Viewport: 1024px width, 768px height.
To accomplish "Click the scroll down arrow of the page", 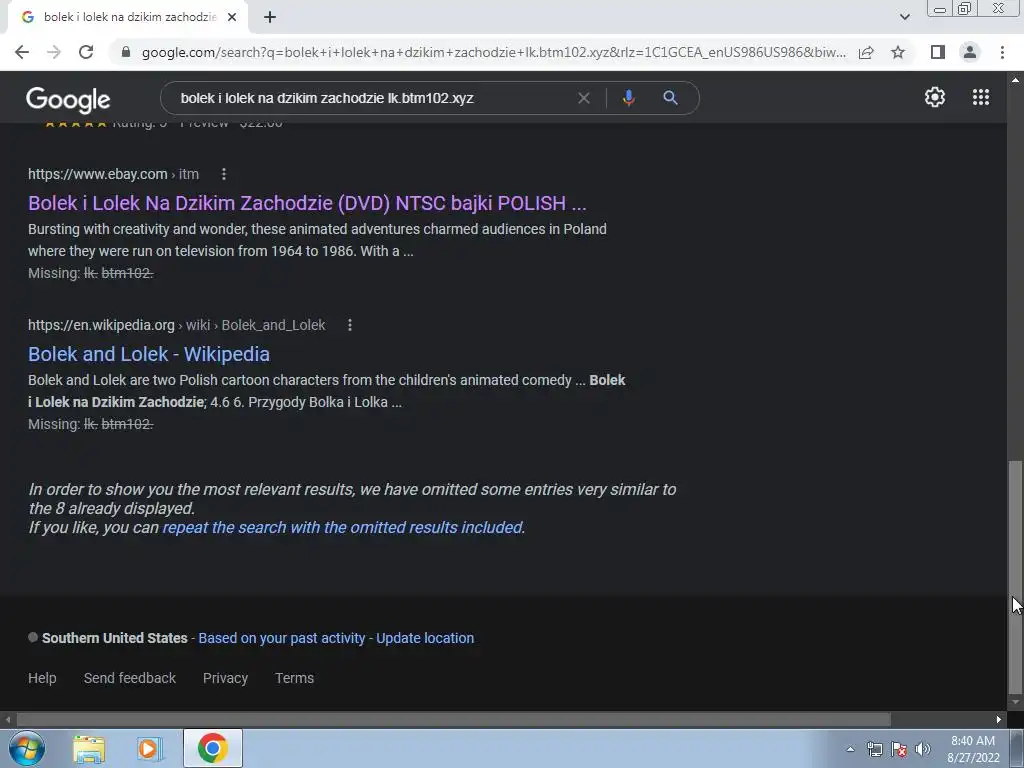I will click(1015, 703).
